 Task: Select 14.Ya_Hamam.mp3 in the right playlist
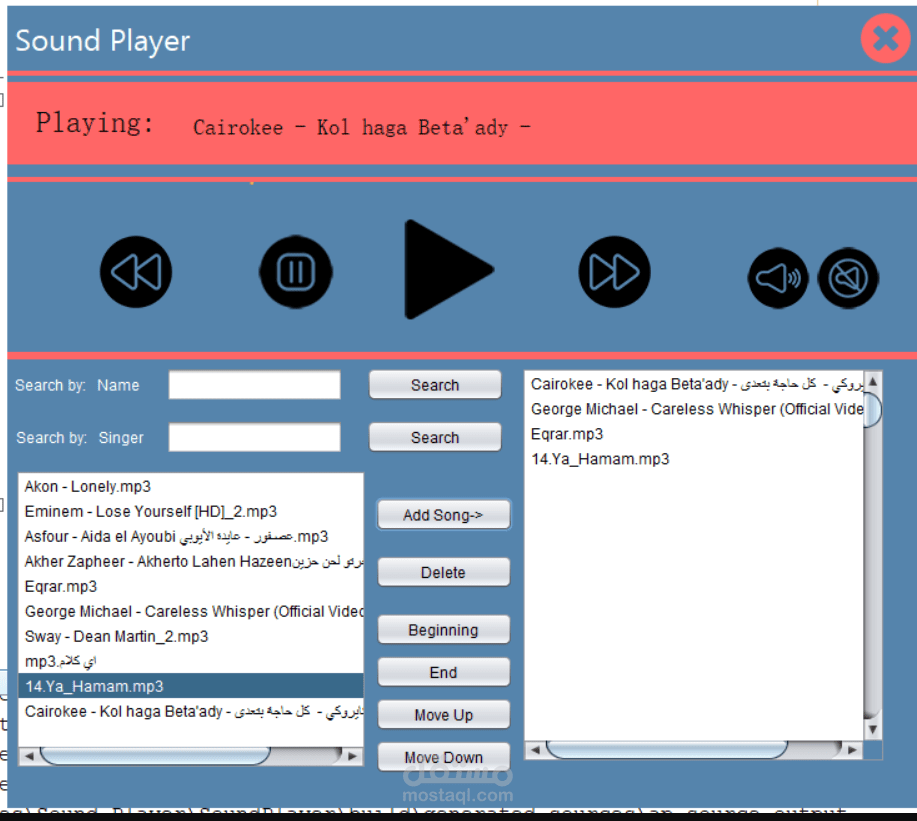click(694, 459)
